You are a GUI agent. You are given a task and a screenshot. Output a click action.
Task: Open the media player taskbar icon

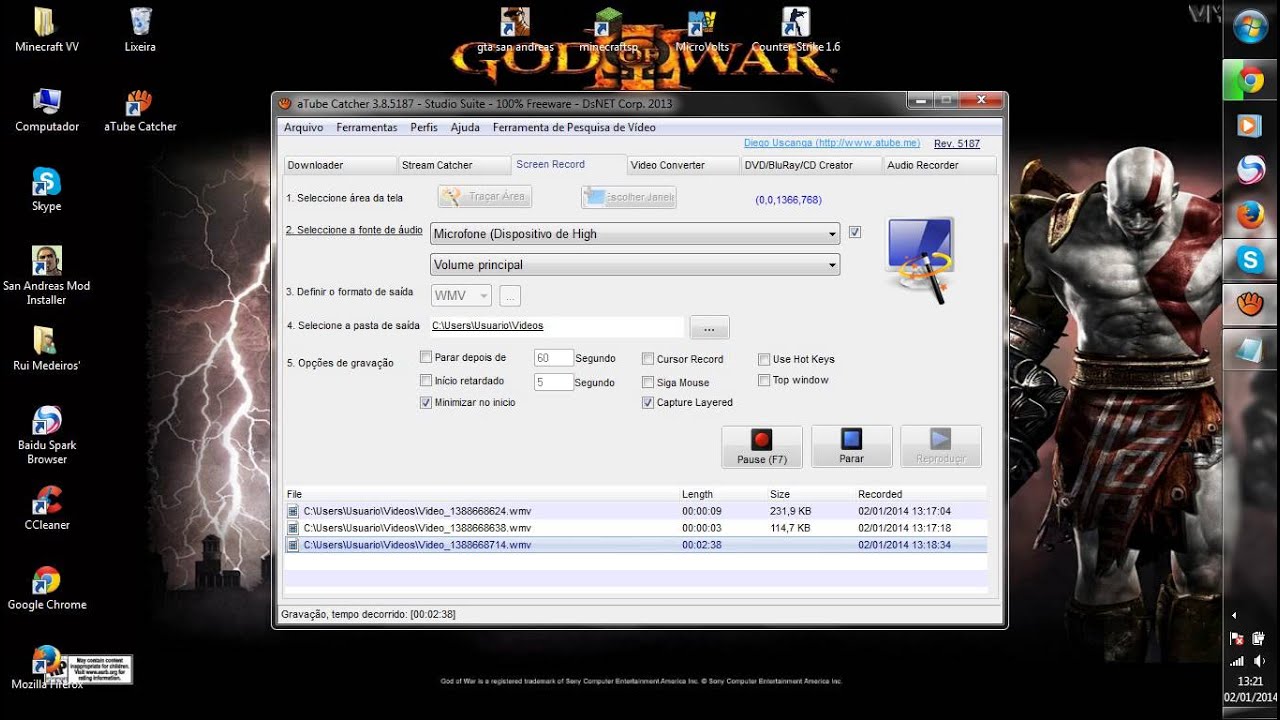[1250, 125]
